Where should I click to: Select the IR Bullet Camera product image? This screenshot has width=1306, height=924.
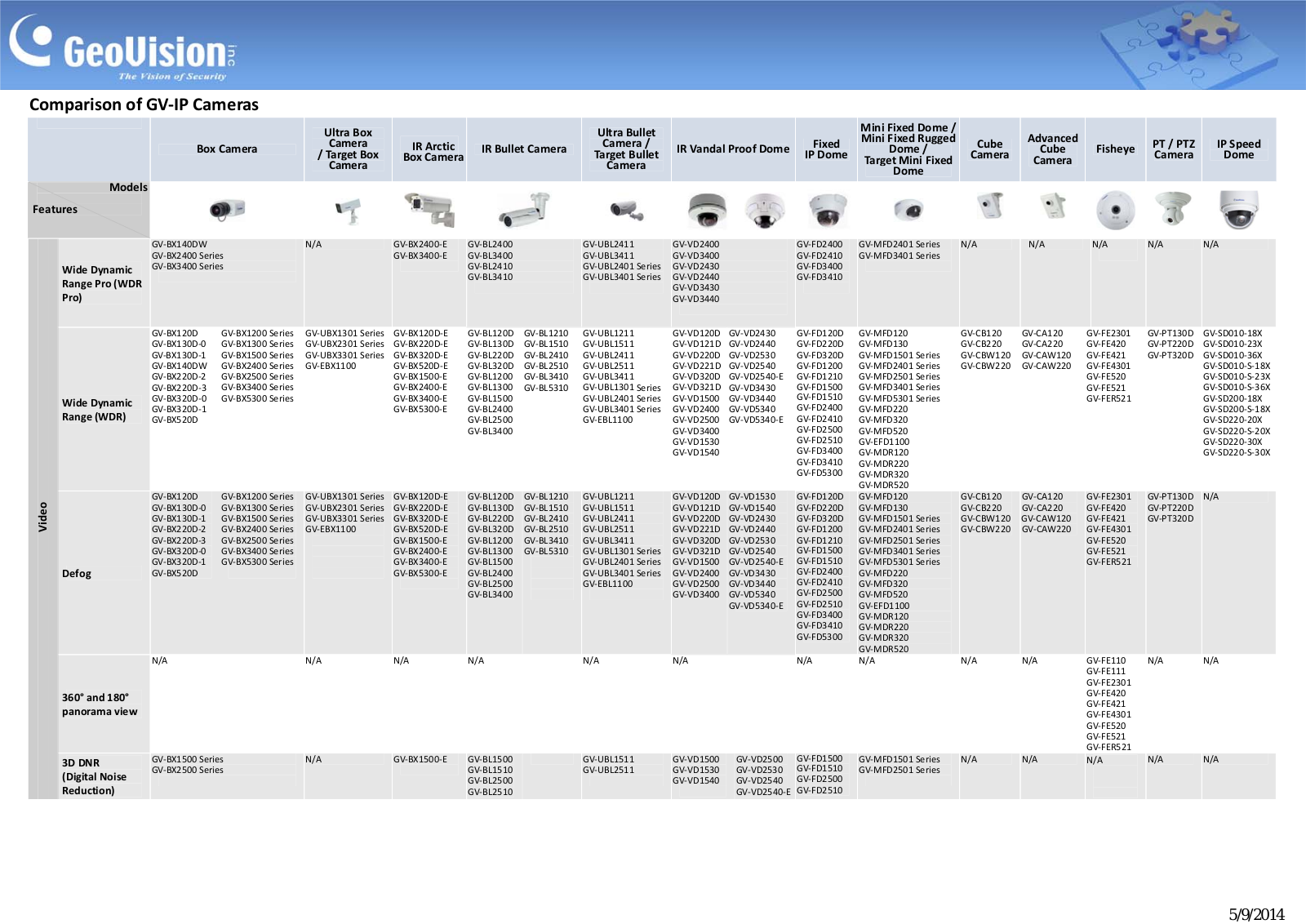click(524, 210)
